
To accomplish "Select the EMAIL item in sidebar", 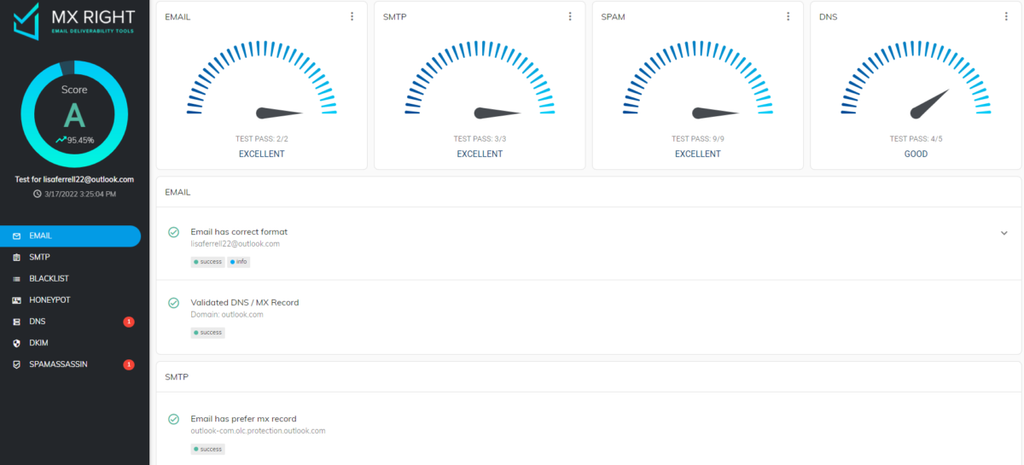I will coord(71,236).
